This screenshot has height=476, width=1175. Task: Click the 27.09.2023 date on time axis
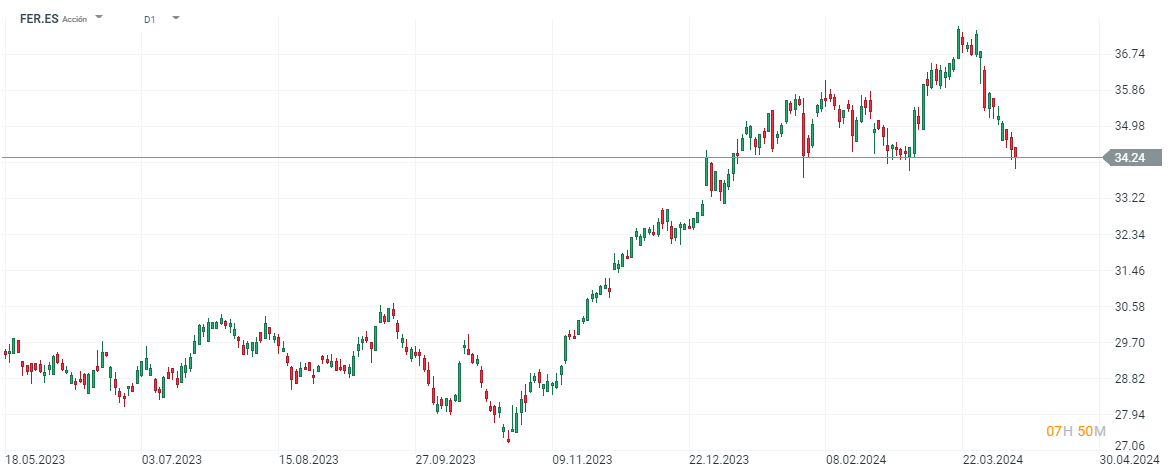[445, 460]
